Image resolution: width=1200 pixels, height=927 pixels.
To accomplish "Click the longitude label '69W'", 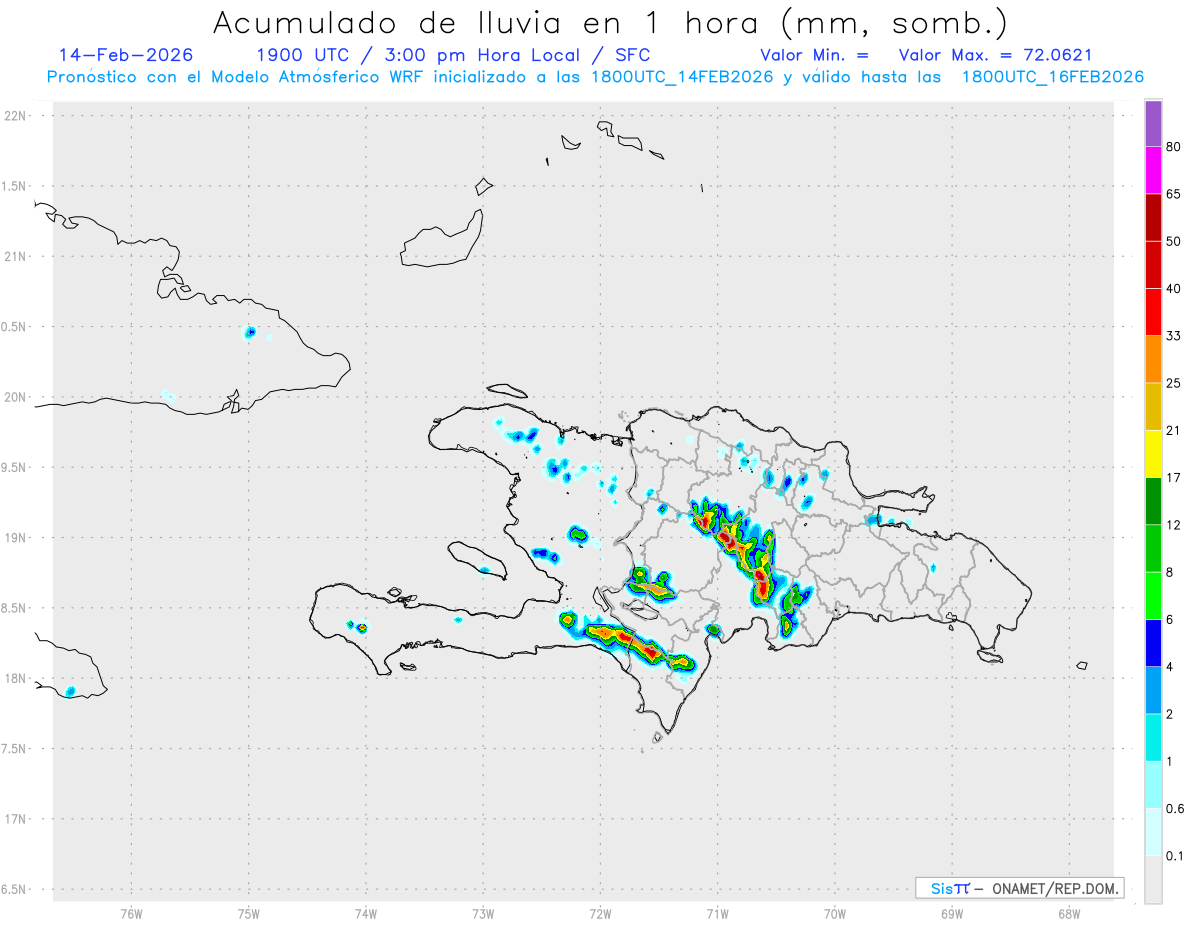I will (x=952, y=912).
